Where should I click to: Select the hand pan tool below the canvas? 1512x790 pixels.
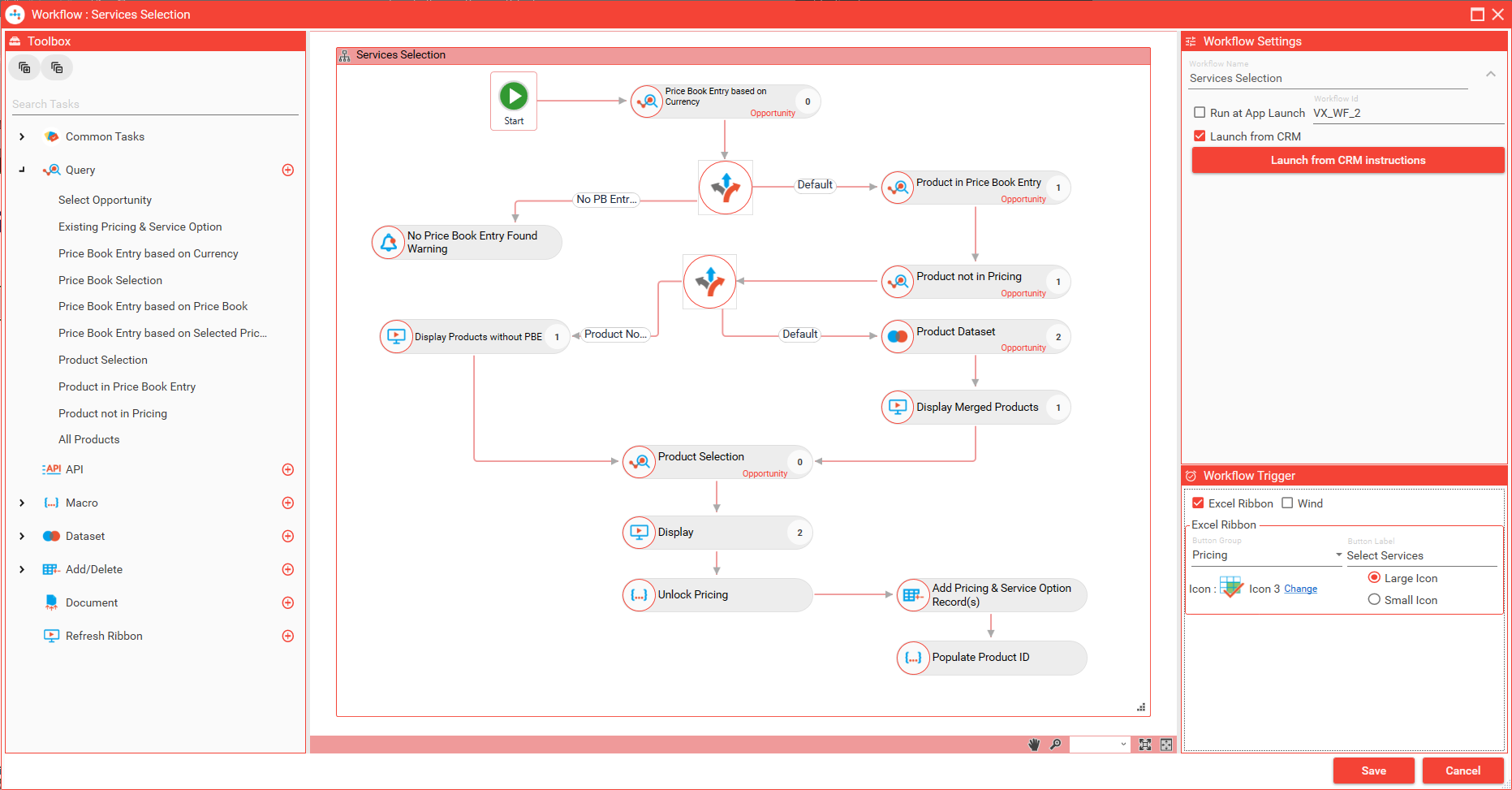click(x=1034, y=744)
